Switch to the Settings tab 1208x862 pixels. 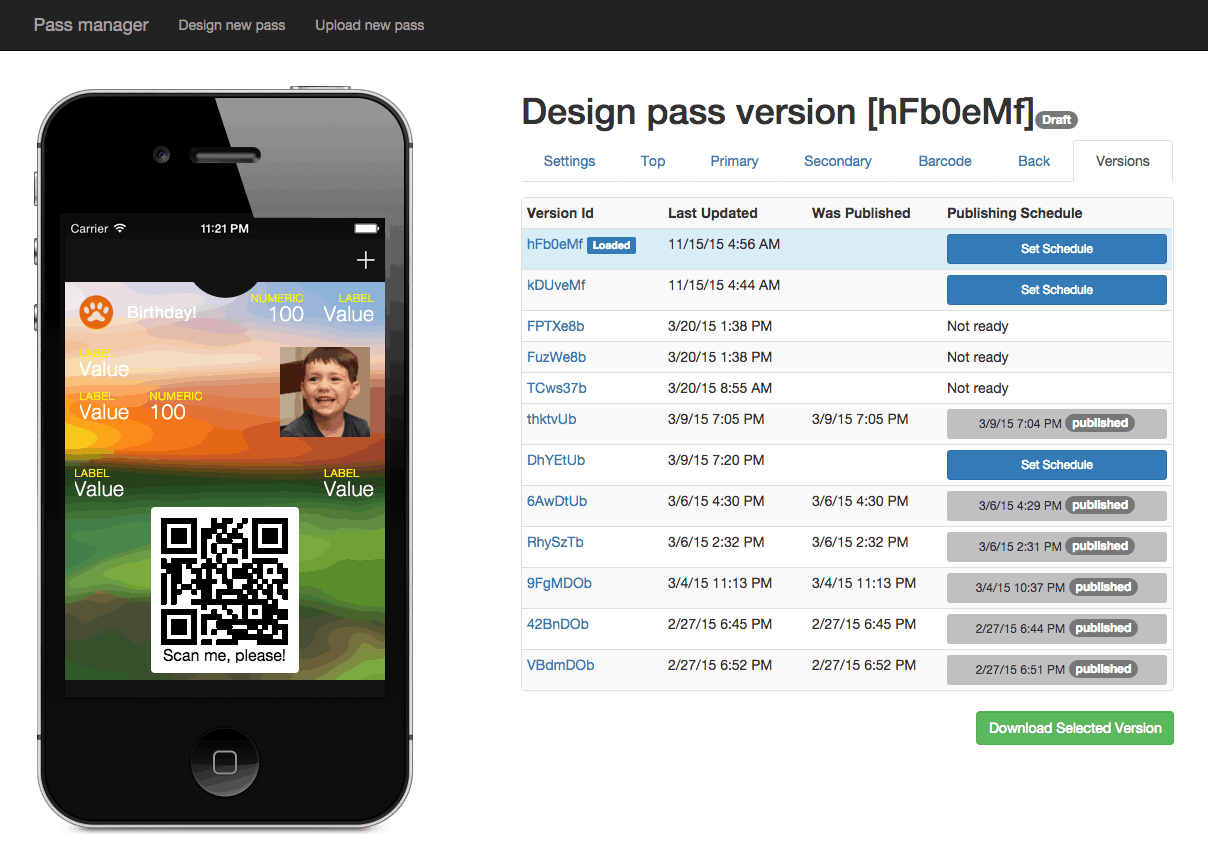pyautogui.click(x=569, y=161)
